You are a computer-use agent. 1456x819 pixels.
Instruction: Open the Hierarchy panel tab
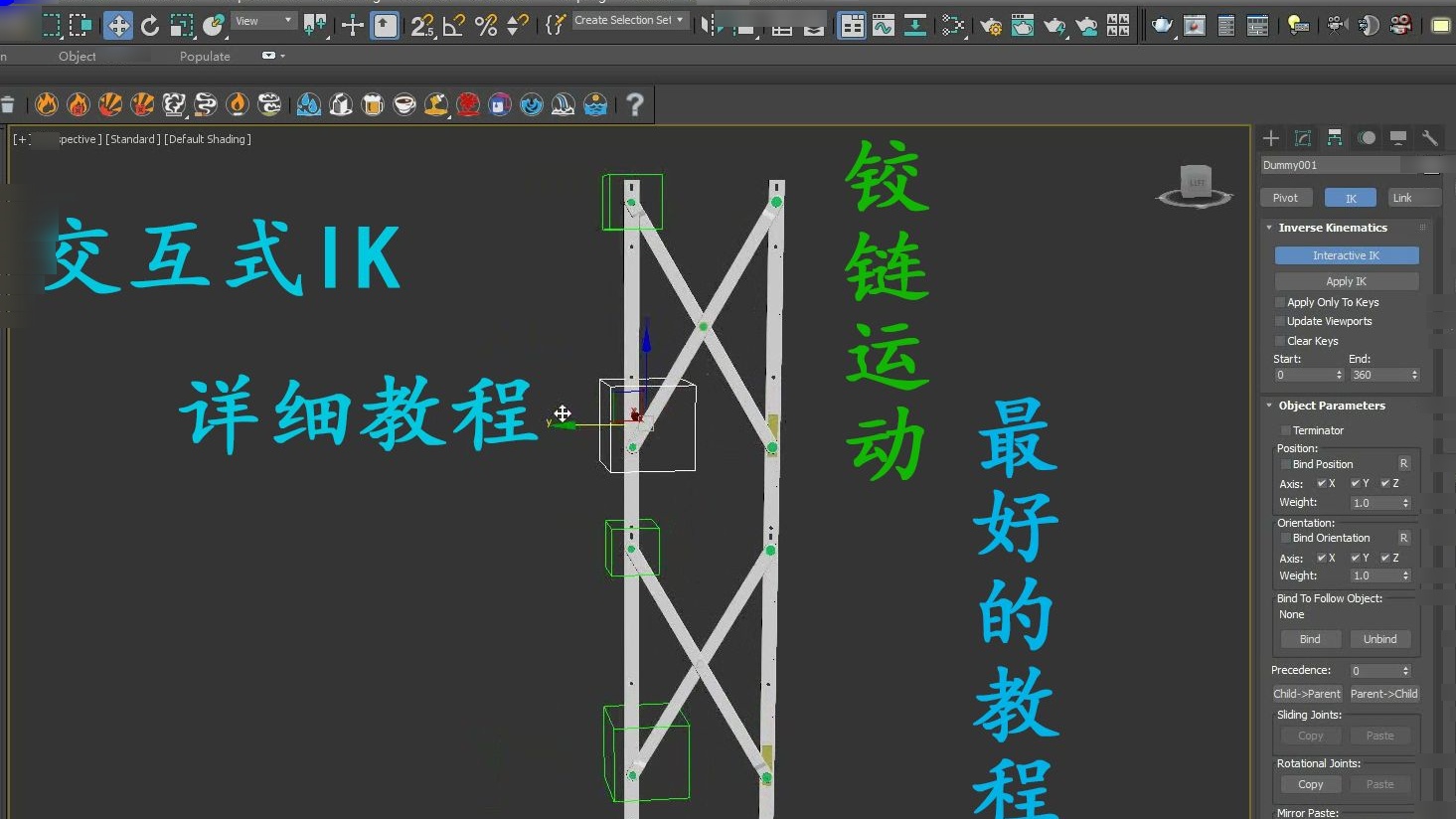(1335, 138)
